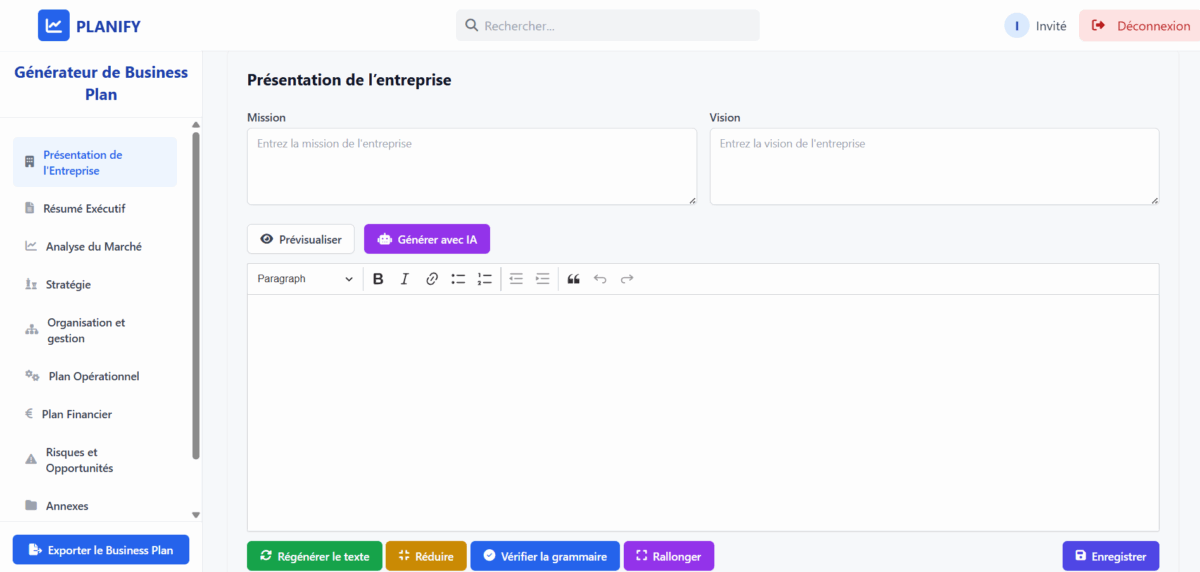This screenshot has width=1200, height=572.
Task: Open the Résumé Exécutif section
Action: pos(95,208)
